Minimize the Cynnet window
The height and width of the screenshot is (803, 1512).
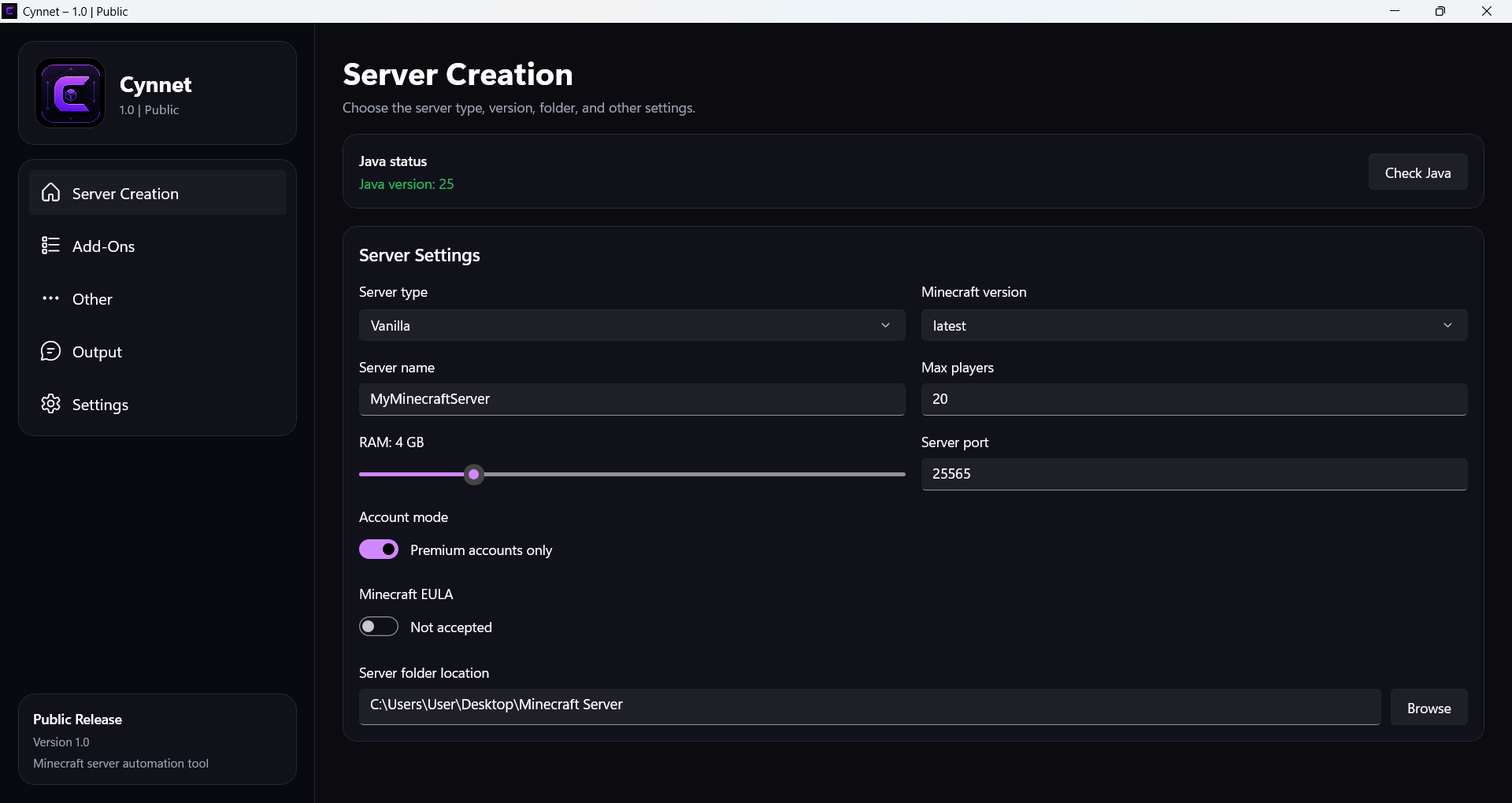coord(1395,11)
